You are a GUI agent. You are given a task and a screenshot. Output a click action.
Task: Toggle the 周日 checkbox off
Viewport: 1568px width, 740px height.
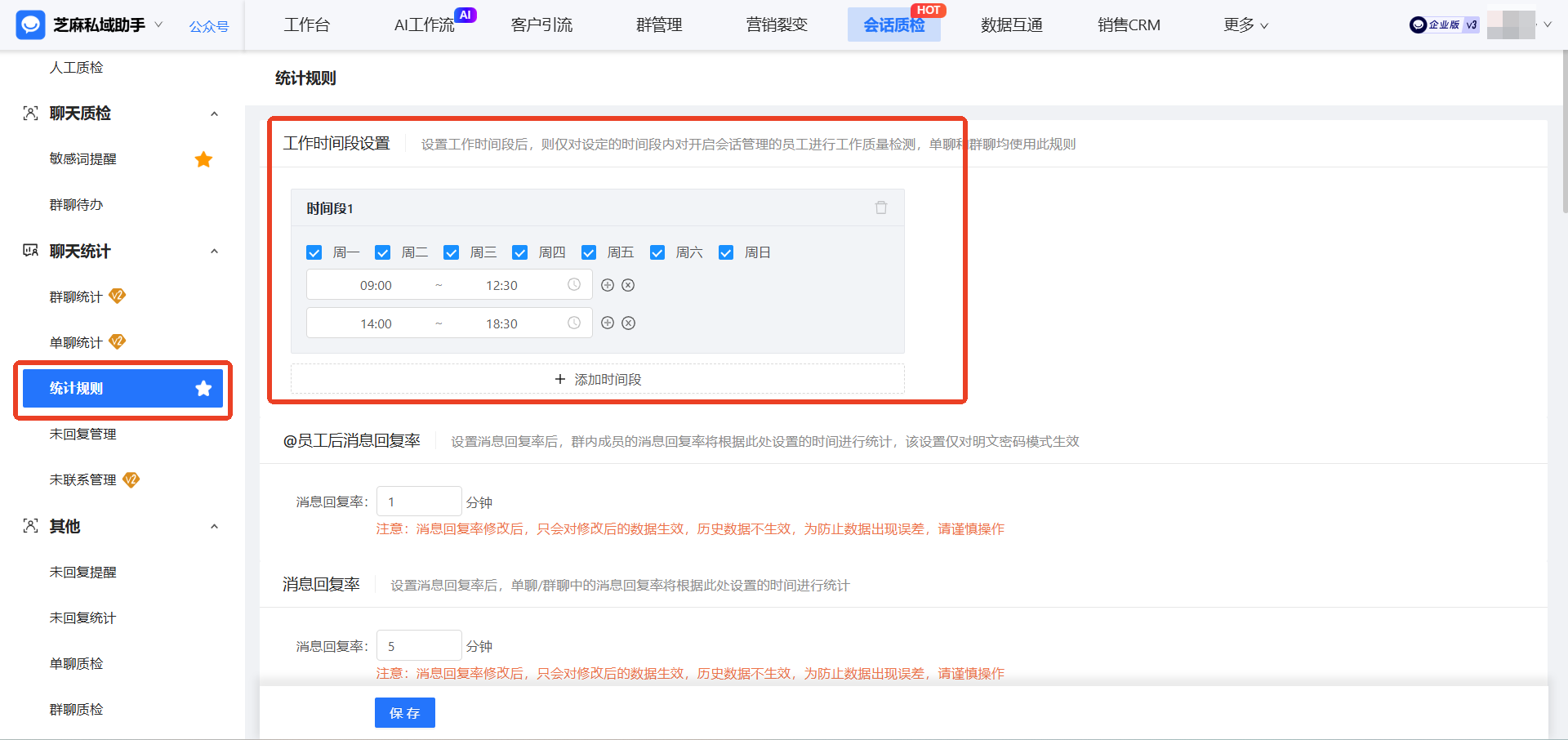726,252
